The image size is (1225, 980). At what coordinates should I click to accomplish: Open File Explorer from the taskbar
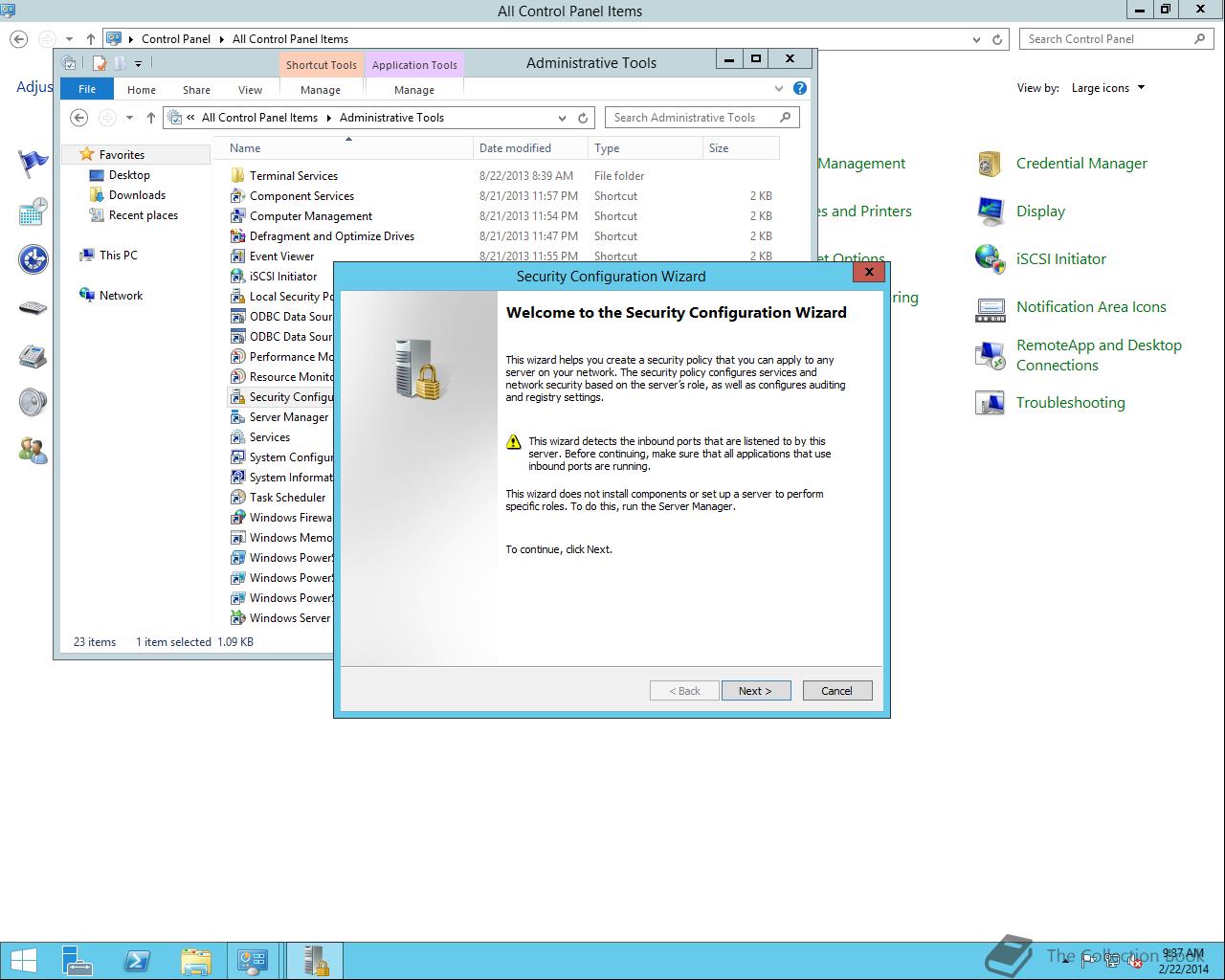(195, 961)
